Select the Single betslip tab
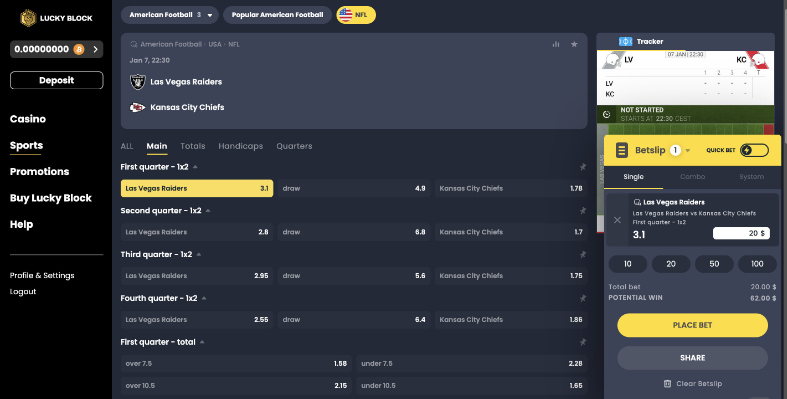 633,177
